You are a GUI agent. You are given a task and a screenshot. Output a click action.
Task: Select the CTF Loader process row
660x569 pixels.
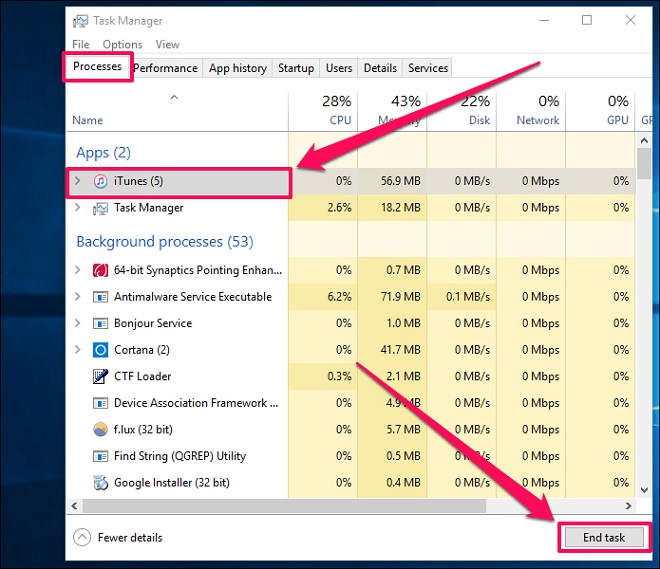351,376
